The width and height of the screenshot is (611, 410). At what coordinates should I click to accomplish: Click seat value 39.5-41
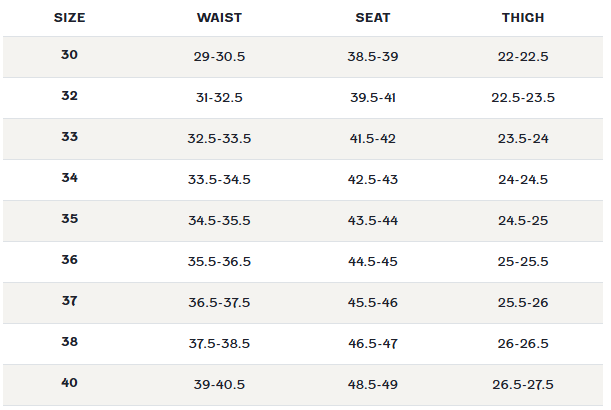pyautogui.click(x=373, y=97)
